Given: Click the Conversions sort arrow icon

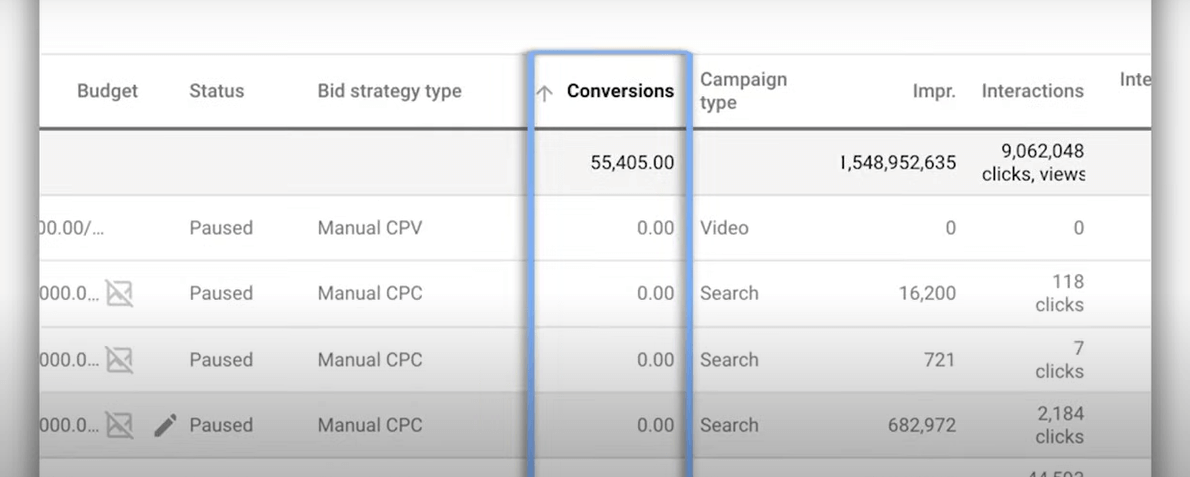Looking at the screenshot, I should 544,93.
